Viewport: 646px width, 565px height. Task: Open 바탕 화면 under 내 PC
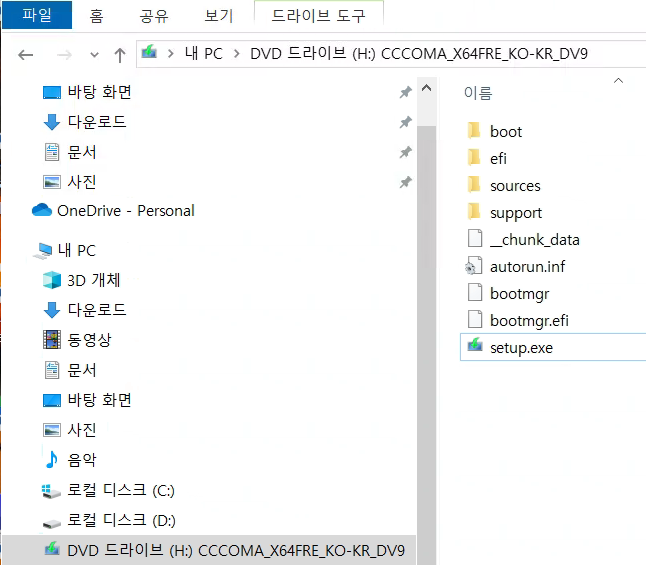[99, 400]
